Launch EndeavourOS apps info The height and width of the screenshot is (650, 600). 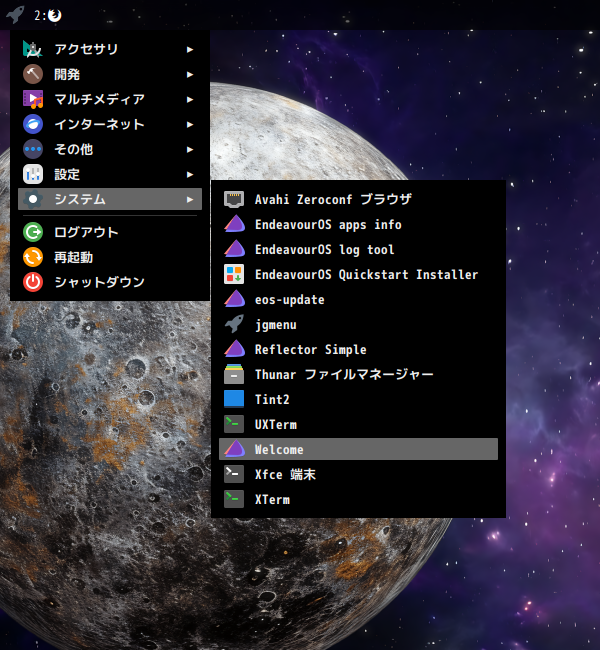coord(358,224)
